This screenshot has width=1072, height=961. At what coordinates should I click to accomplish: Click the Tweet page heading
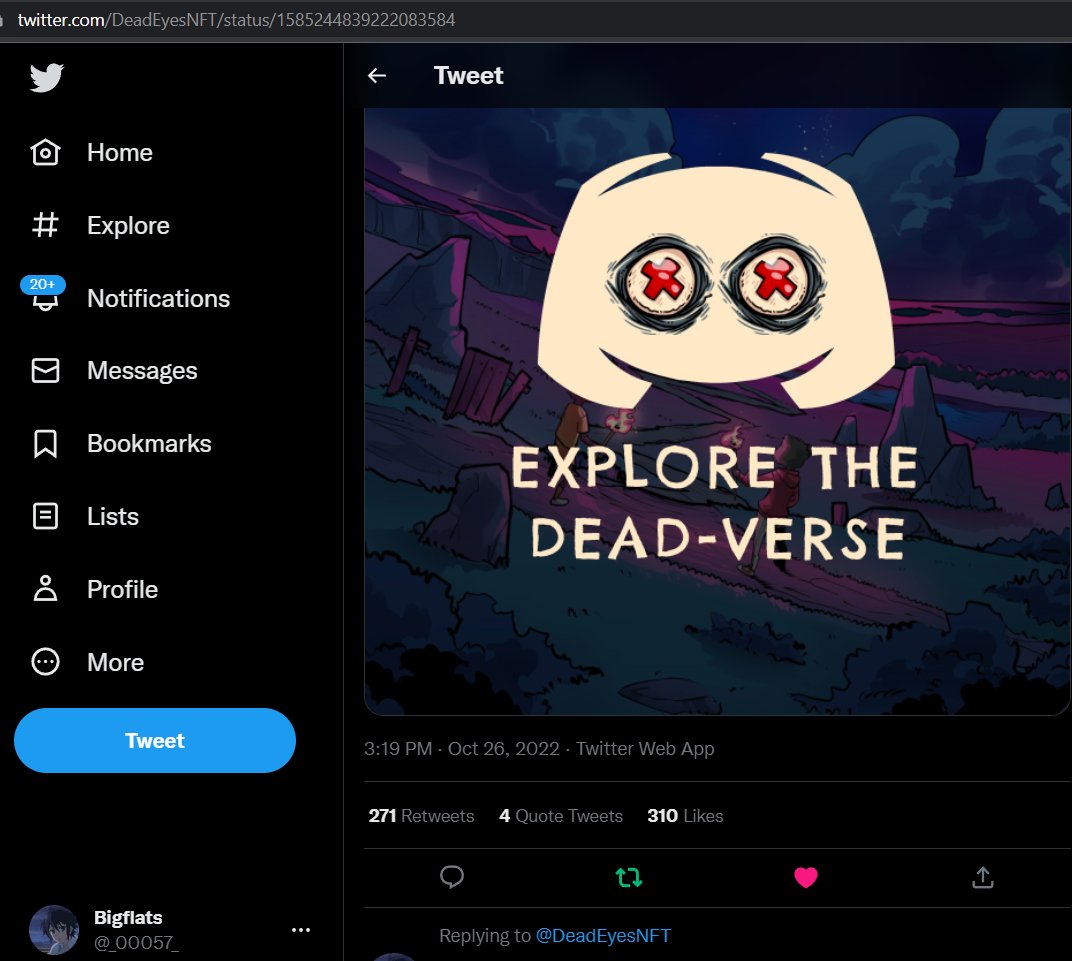pyautogui.click(x=468, y=75)
